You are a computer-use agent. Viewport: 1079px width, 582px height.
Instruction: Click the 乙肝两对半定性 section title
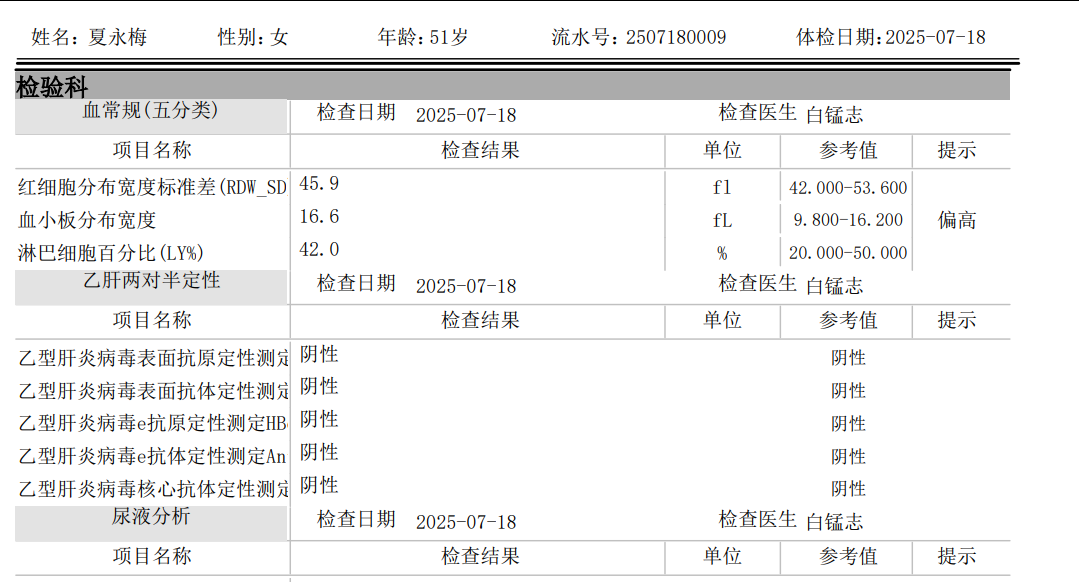tap(150, 281)
